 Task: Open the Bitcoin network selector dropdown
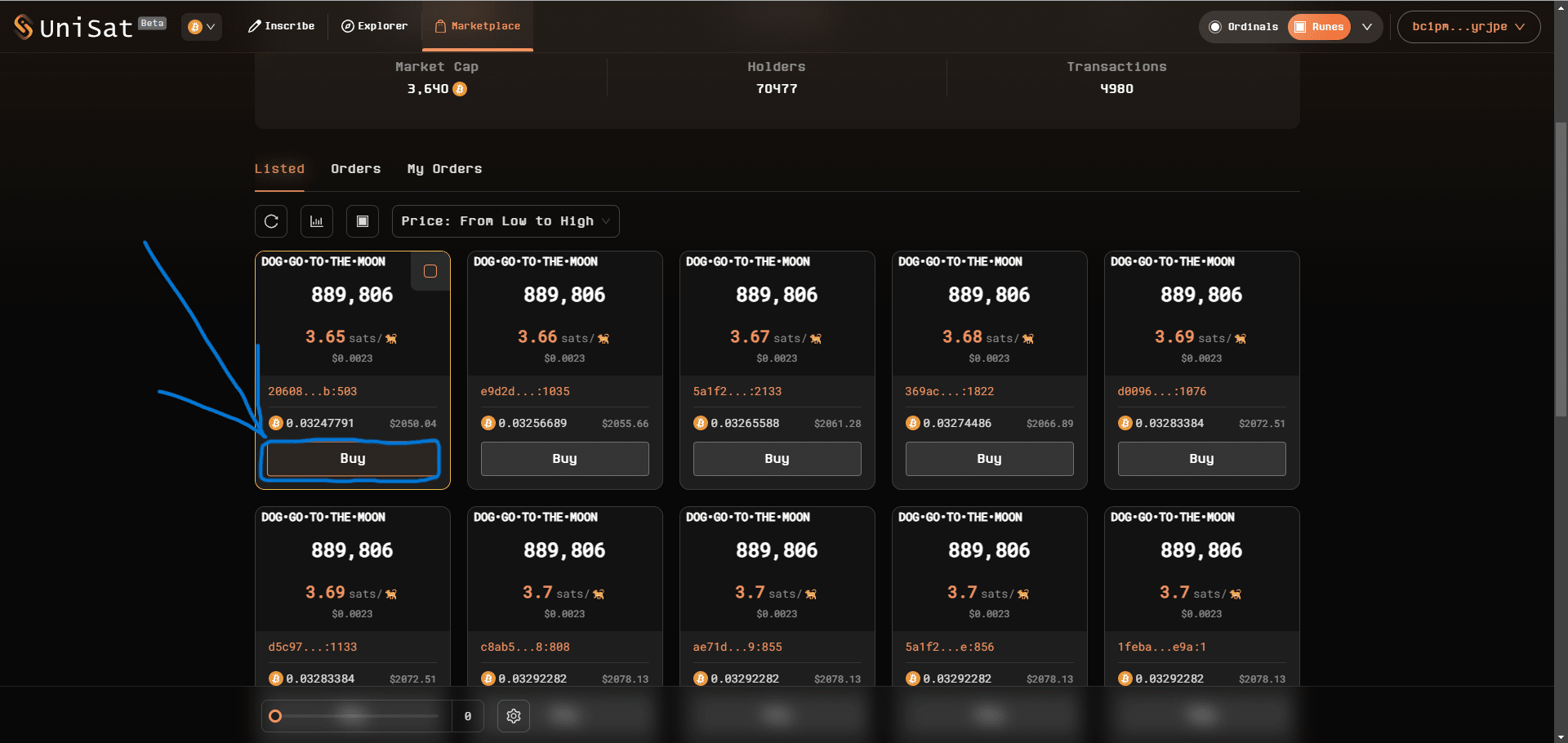(x=201, y=27)
